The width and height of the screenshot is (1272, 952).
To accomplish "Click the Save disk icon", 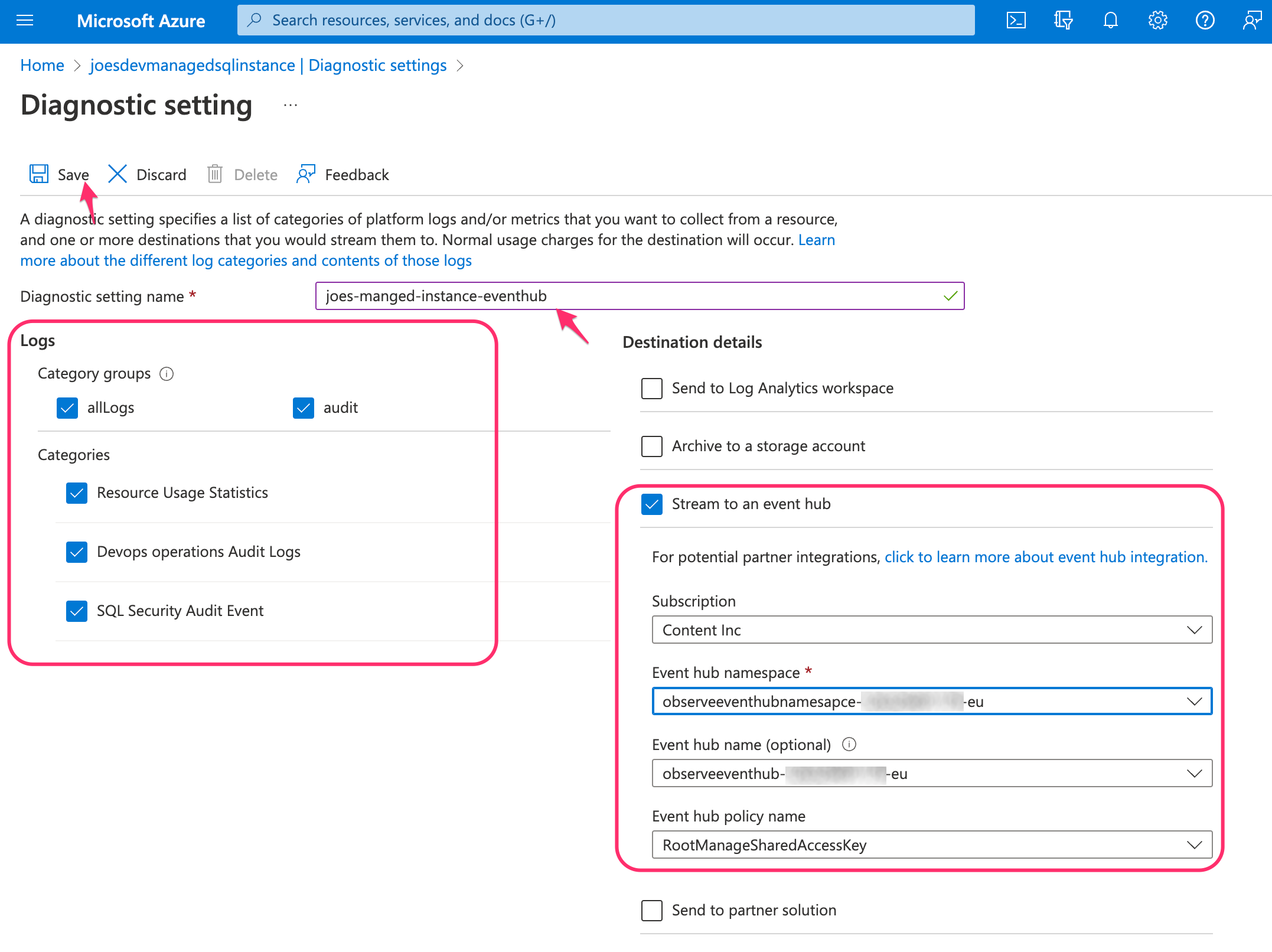I will pyautogui.click(x=39, y=174).
